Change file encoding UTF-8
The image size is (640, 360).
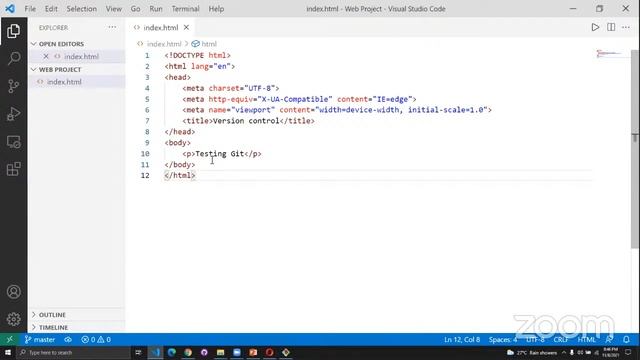click(535, 340)
